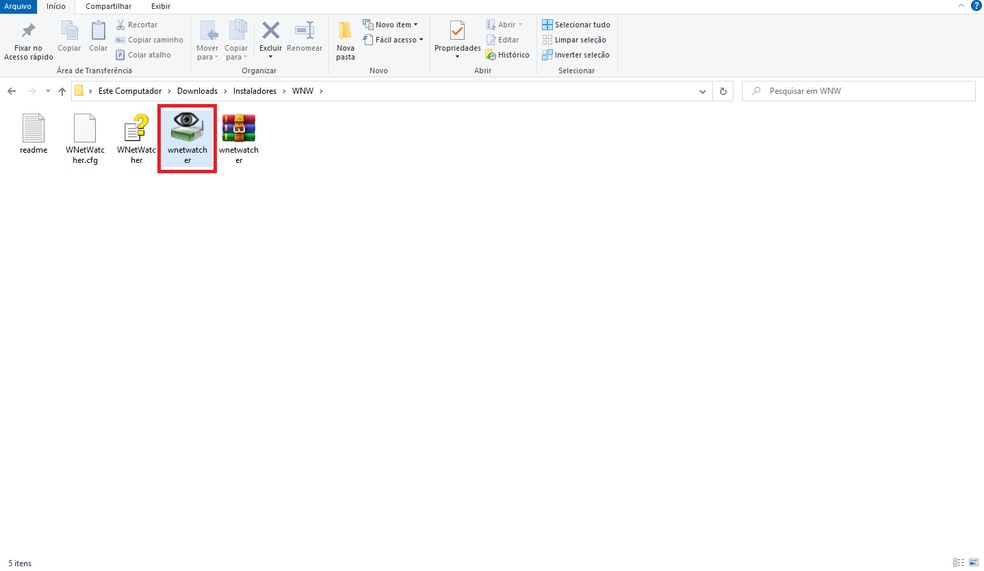Viewport: 984px width, 571px height.
Task: Invert selection with Inverter seleção
Action: pyautogui.click(x=575, y=55)
